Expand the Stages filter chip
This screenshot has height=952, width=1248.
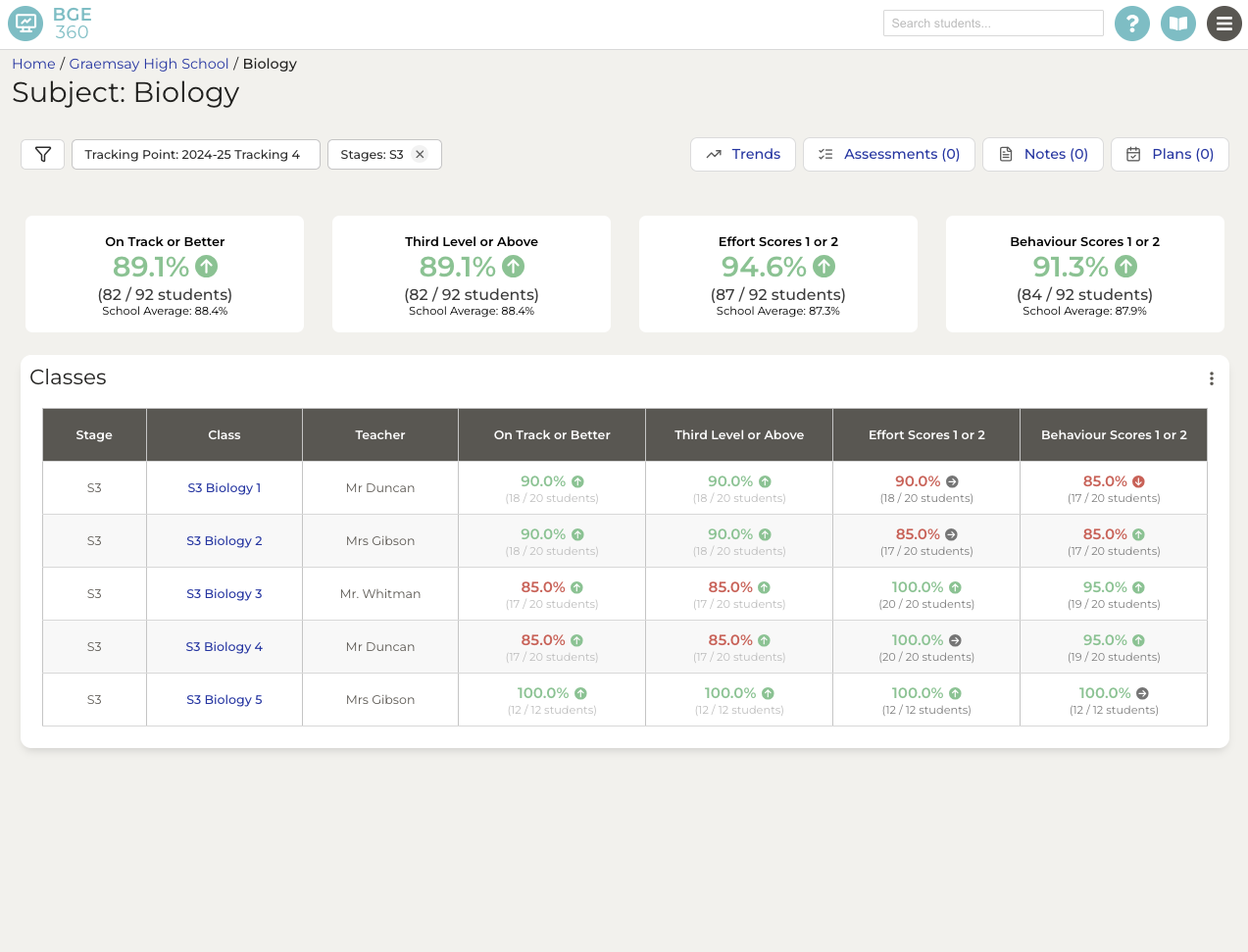(373, 154)
